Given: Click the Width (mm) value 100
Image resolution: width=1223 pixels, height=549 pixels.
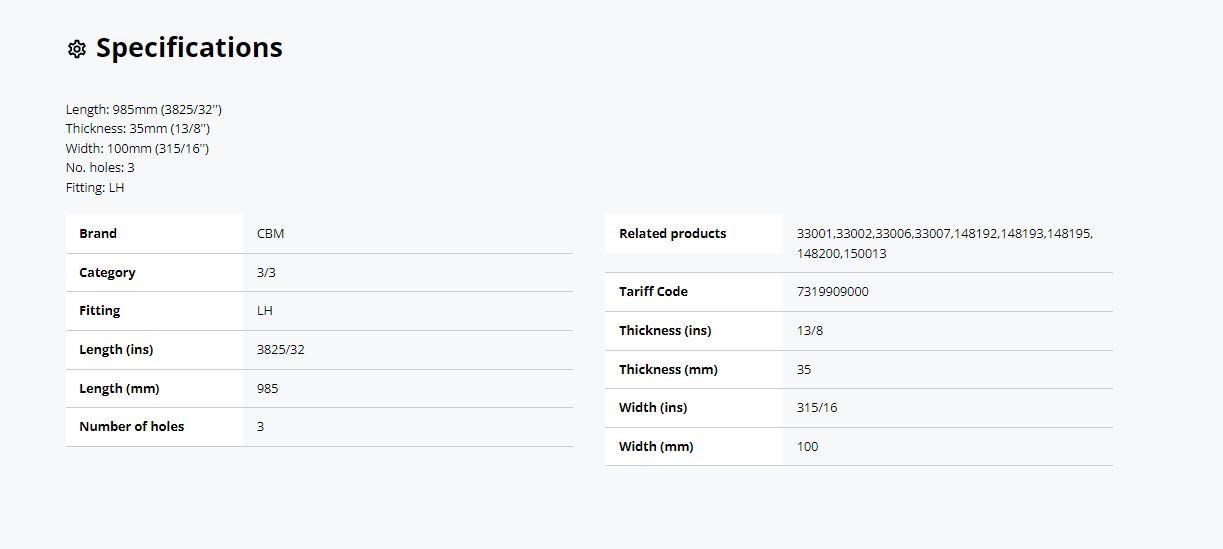Looking at the screenshot, I should pos(807,447).
